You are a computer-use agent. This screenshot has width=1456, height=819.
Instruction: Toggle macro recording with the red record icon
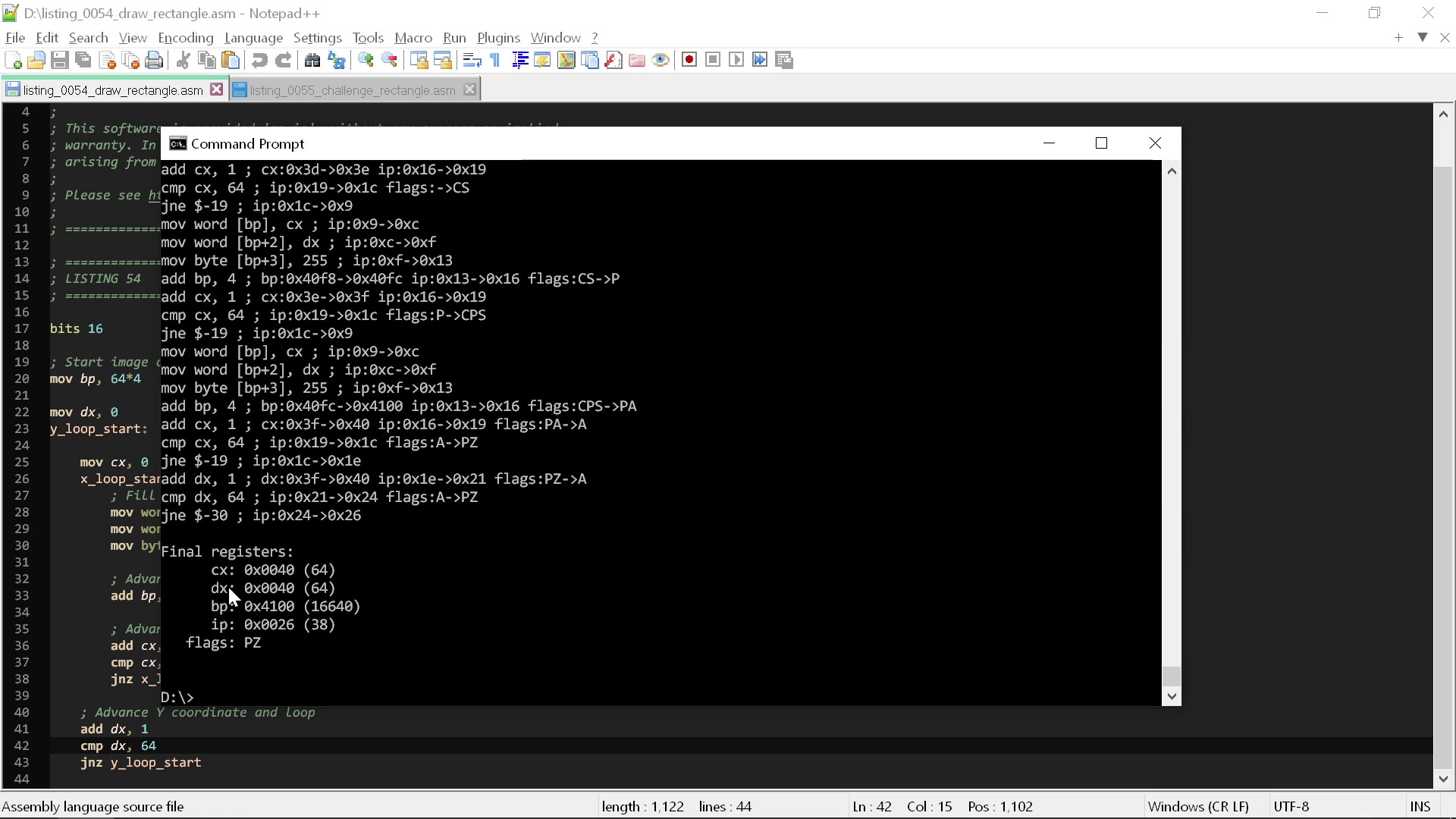tap(689, 59)
